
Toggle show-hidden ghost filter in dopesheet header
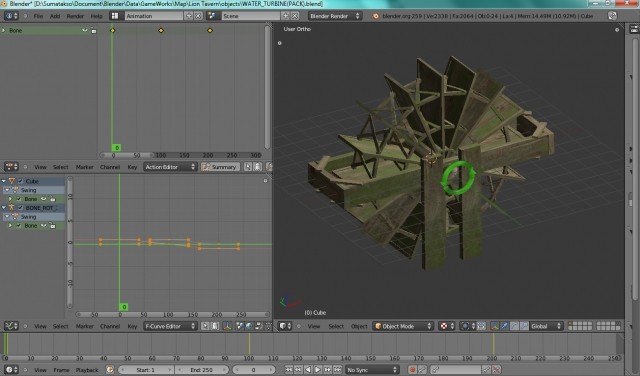point(258,167)
